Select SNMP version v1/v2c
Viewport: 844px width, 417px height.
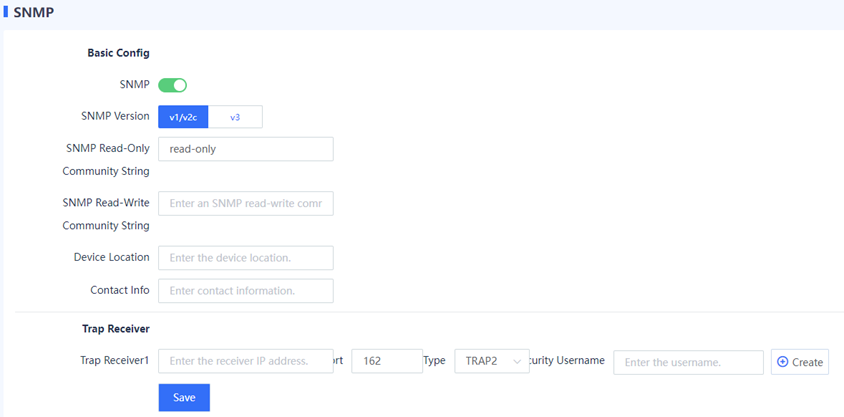click(x=183, y=117)
